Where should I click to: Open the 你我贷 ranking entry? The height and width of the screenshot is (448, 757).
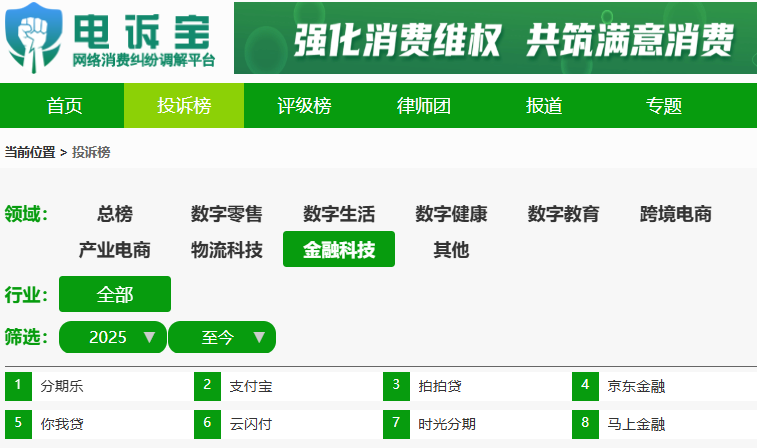click(62, 424)
